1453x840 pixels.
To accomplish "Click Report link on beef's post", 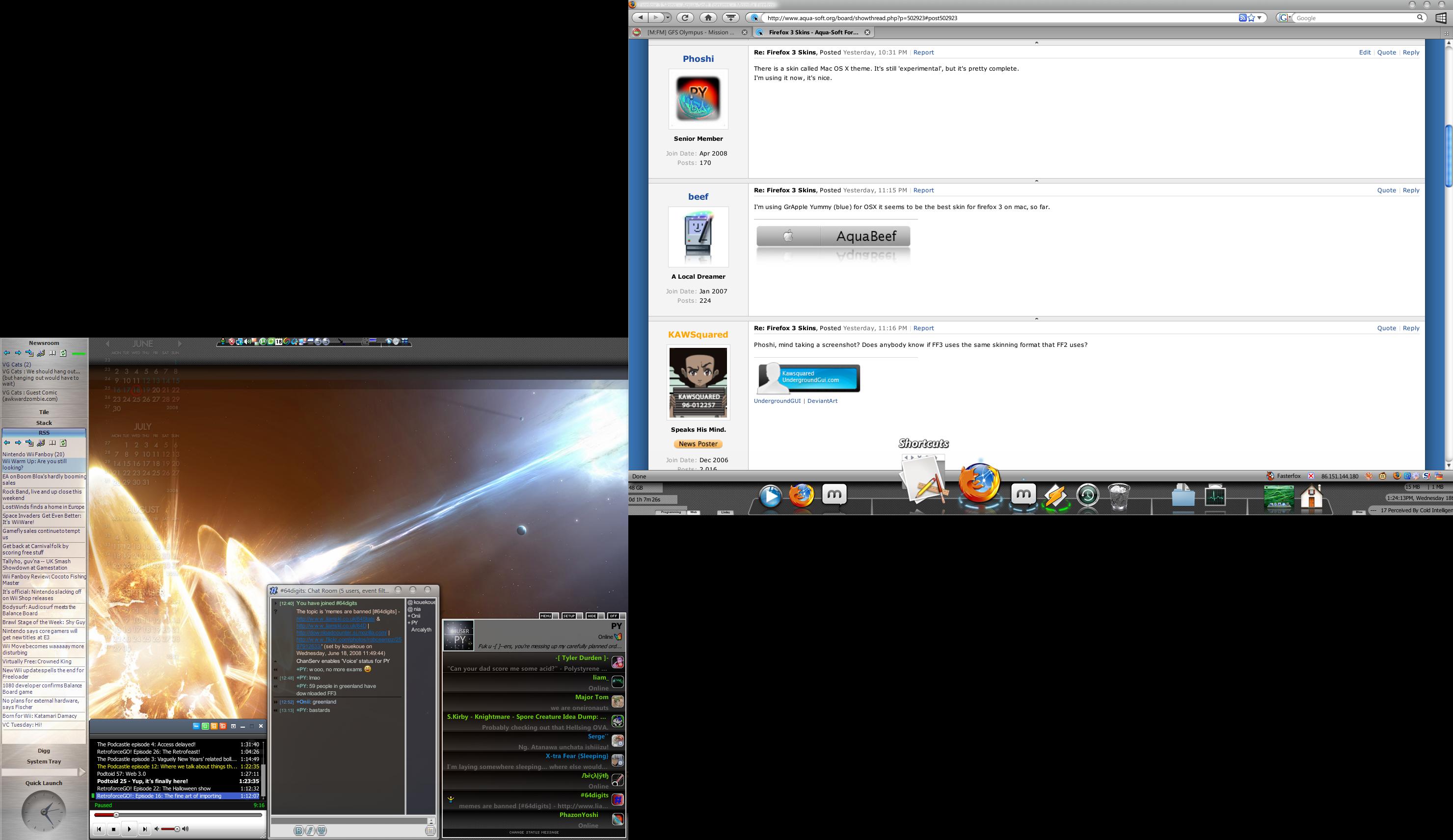I will [x=923, y=190].
